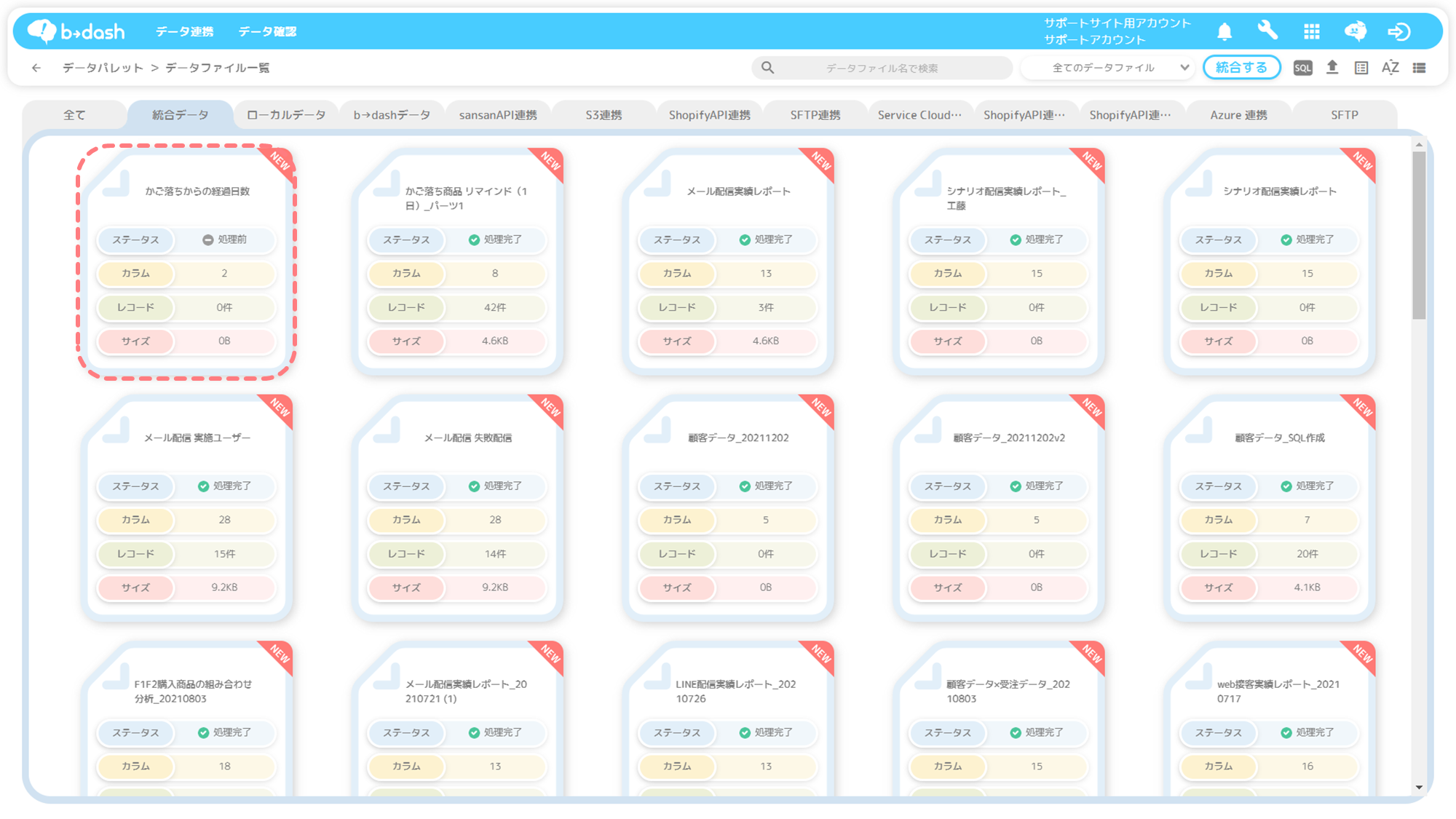The height and width of the screenshot is (819, 1456).
Task: Open the かご落ちからの経過日数 data card
Action: pyautogui.click(x=186, y=262)
